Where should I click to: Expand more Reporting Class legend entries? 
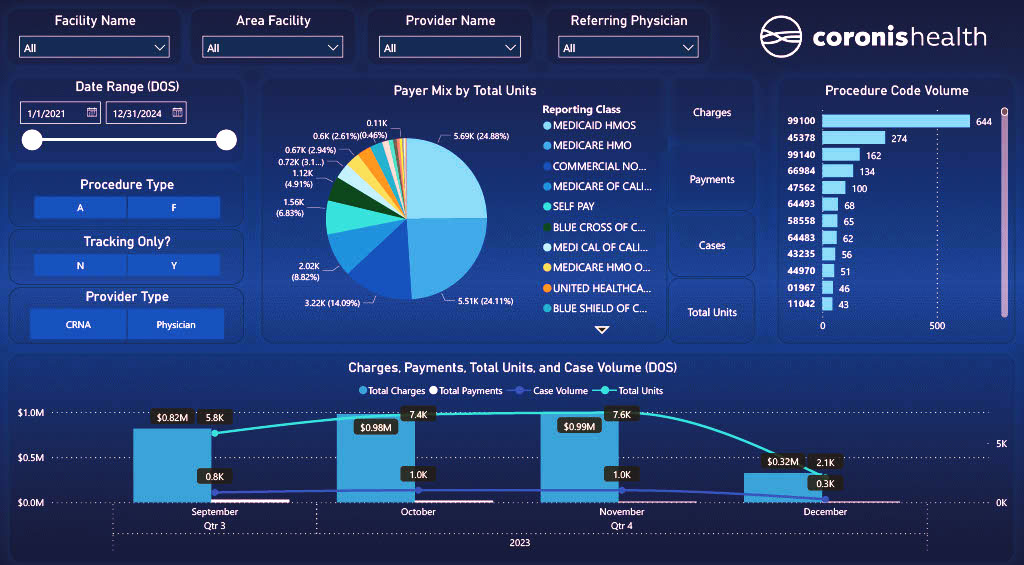click(x=602, y=329)
